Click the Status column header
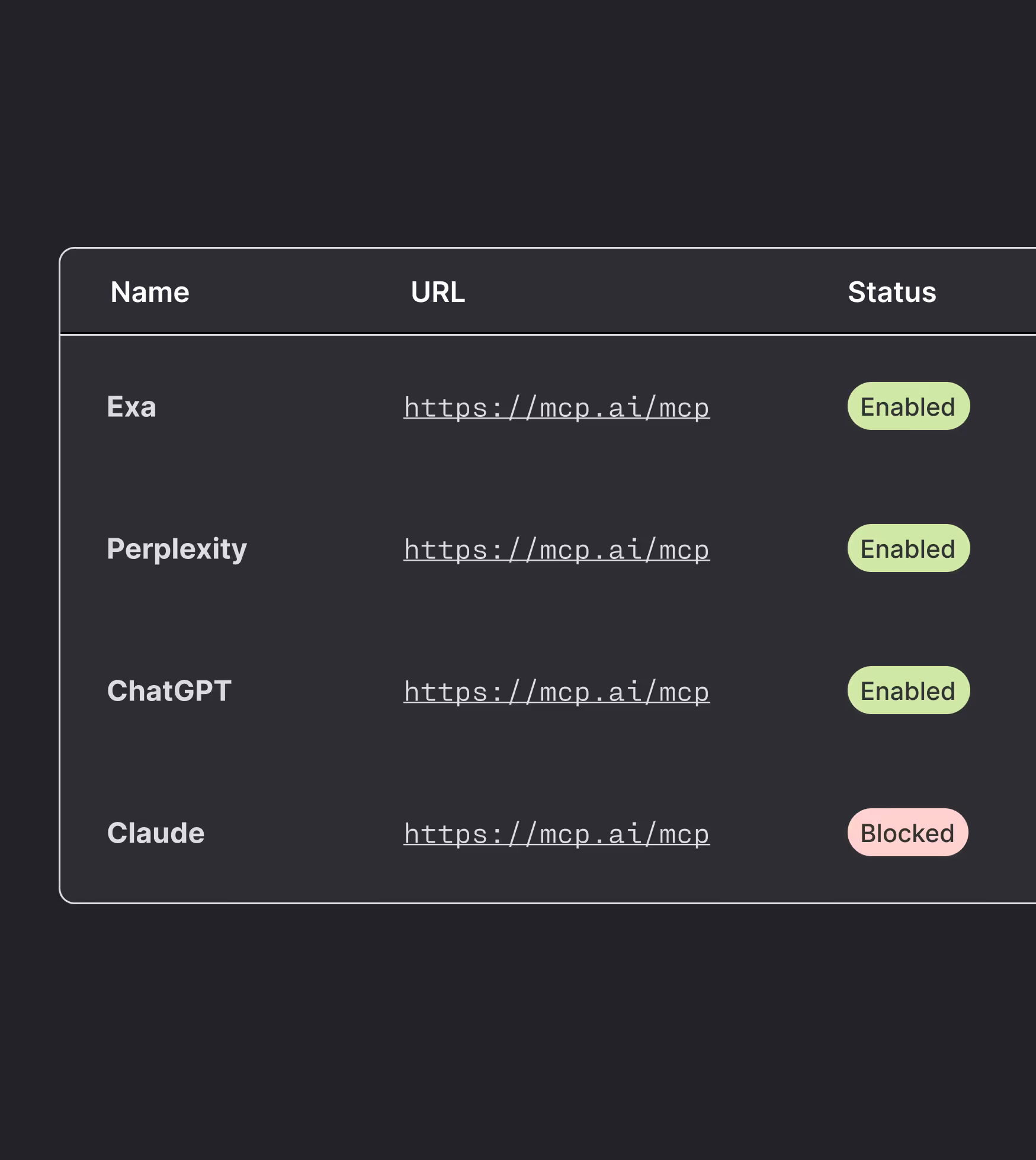The height and width of the screenshot is (1160, 1036). 891,292
